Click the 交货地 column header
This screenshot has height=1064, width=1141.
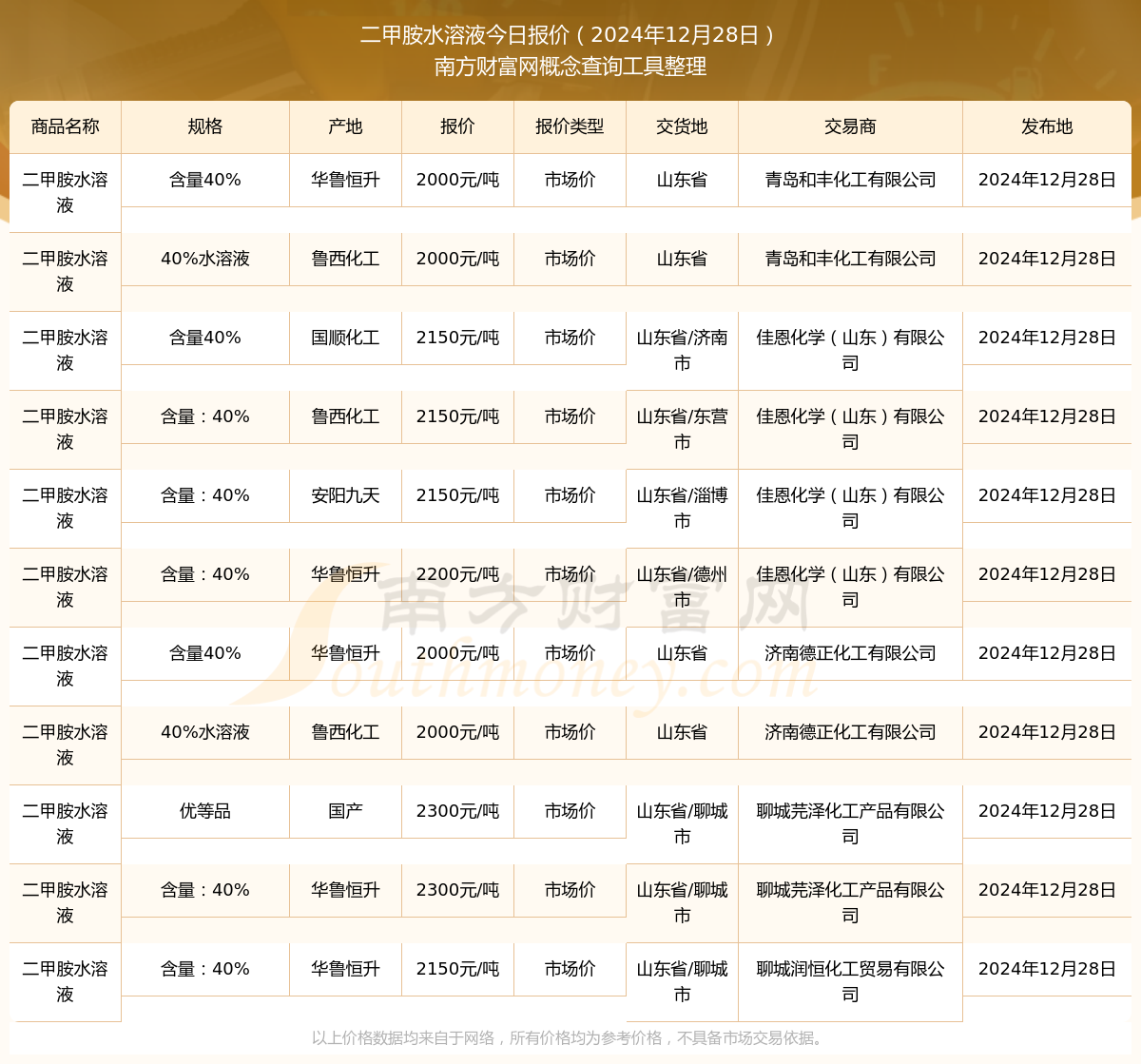[682, 126]
